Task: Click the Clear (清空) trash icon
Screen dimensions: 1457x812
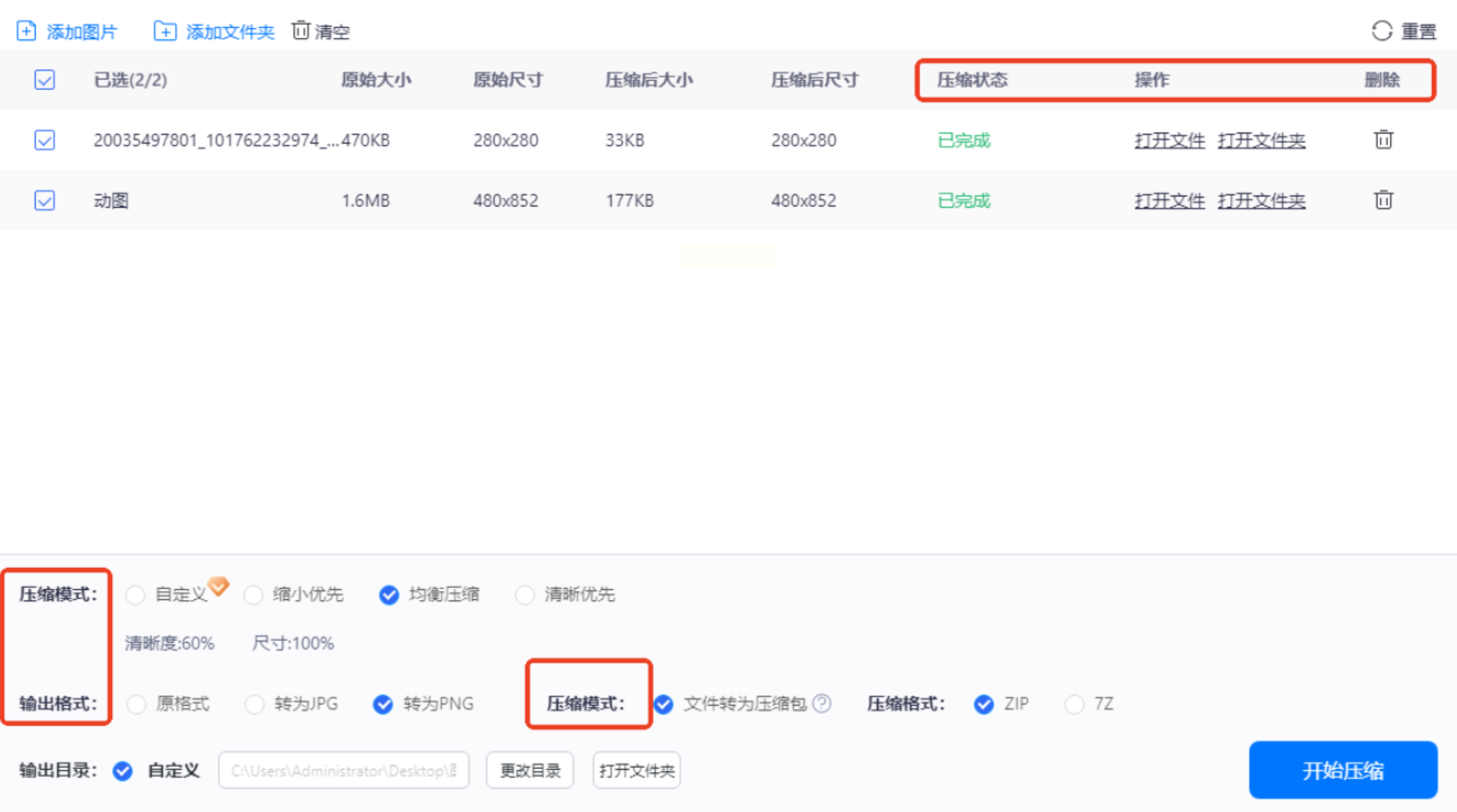Action: point(301,30)
